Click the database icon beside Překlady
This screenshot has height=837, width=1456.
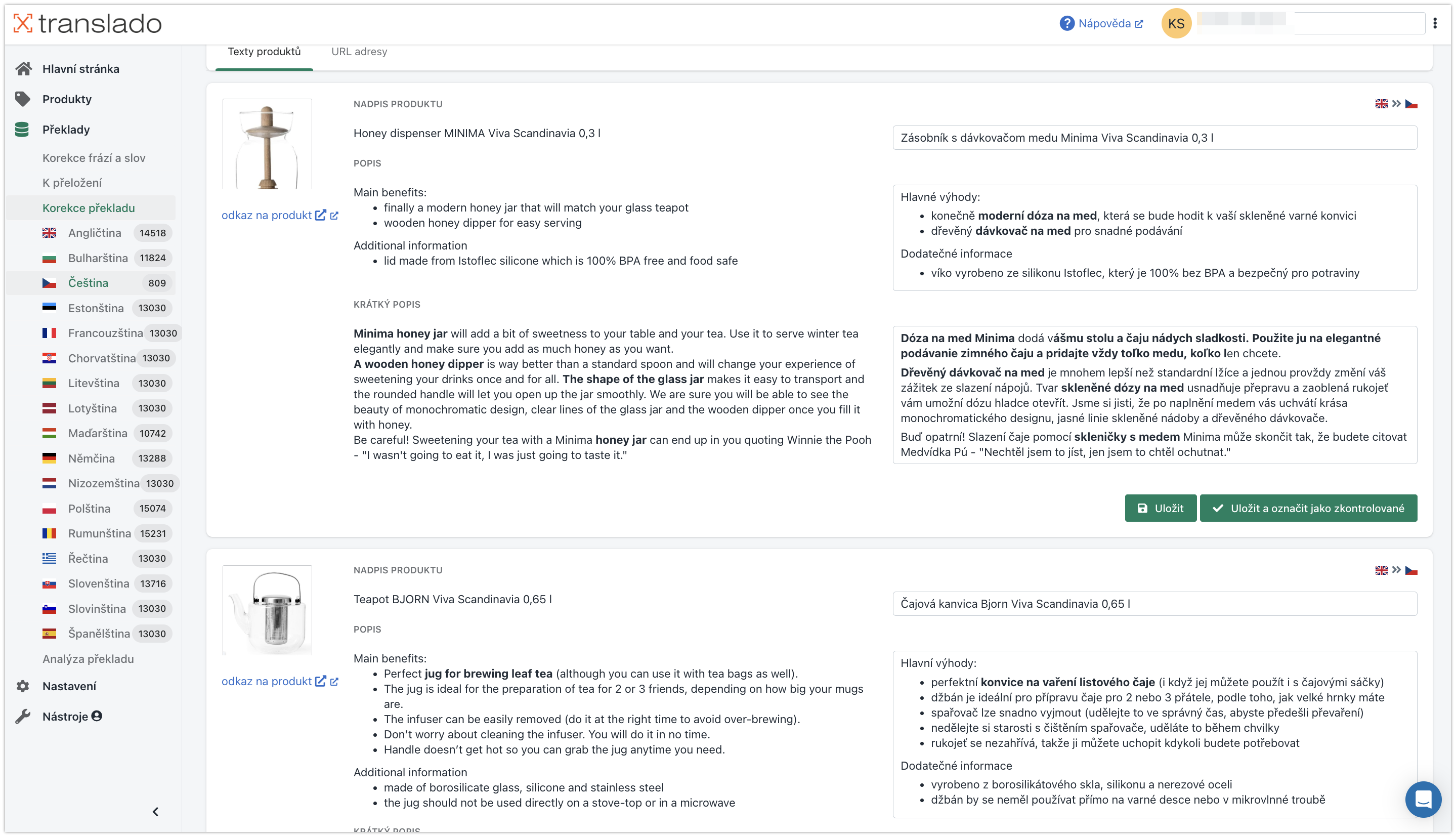22,130
